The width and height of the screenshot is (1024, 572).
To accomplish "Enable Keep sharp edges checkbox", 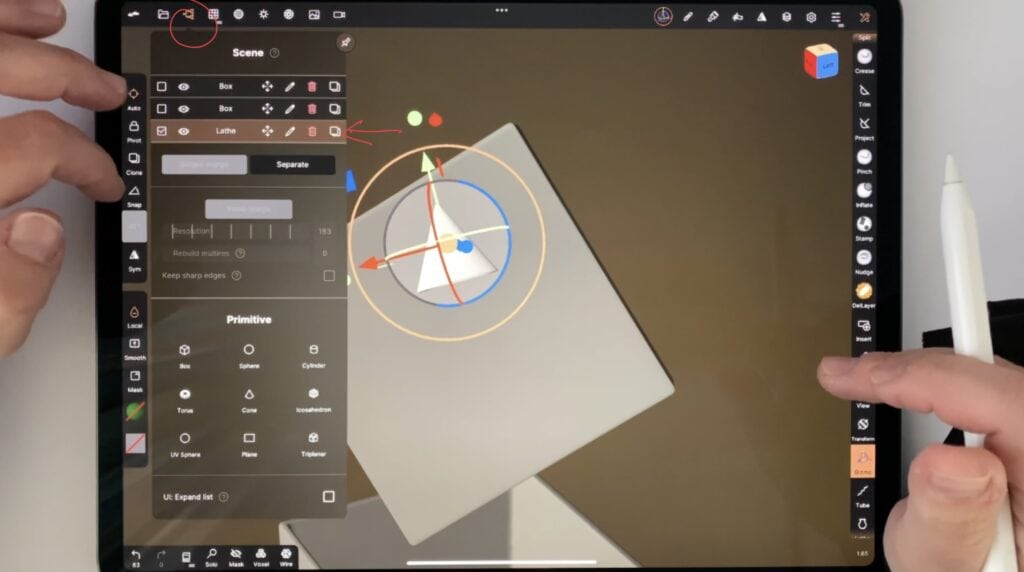I will 328,275.
